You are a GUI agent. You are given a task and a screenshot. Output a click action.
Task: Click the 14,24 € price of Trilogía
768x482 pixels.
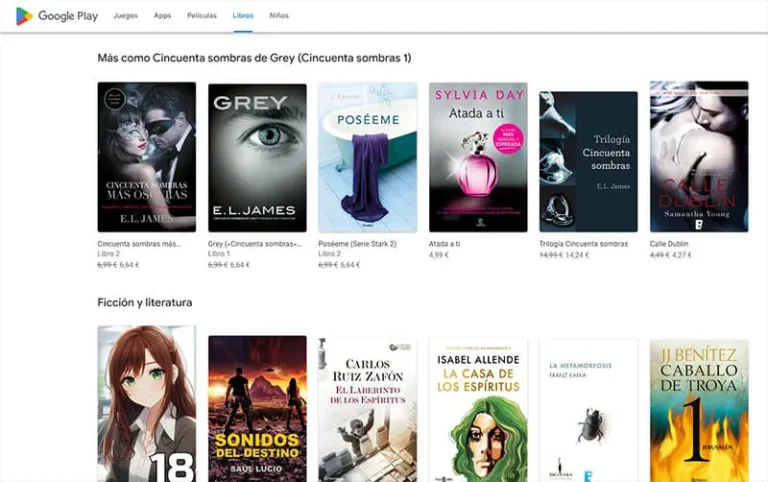[x=577, y=255]
